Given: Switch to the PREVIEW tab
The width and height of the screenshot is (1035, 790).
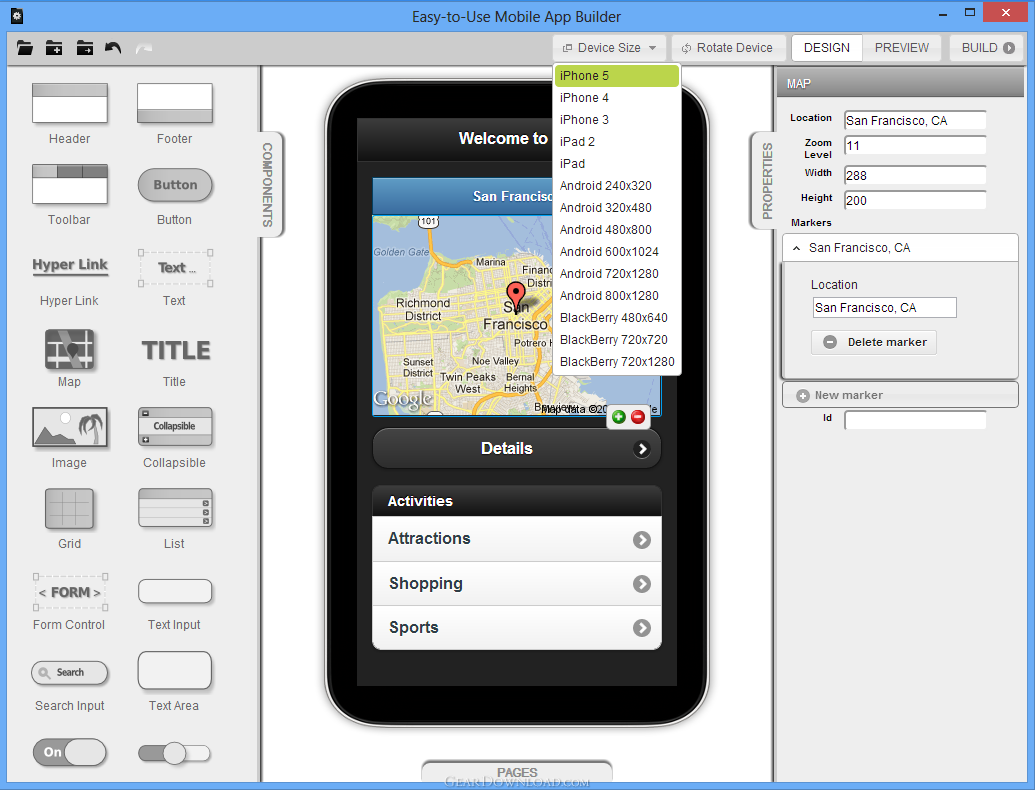Looking at the screenshot, I should point(901,48).
